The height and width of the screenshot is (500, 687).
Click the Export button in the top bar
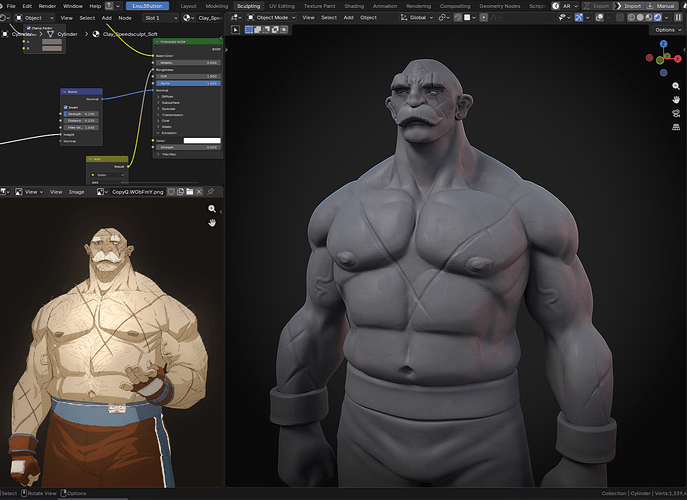[x=596, y=6]
